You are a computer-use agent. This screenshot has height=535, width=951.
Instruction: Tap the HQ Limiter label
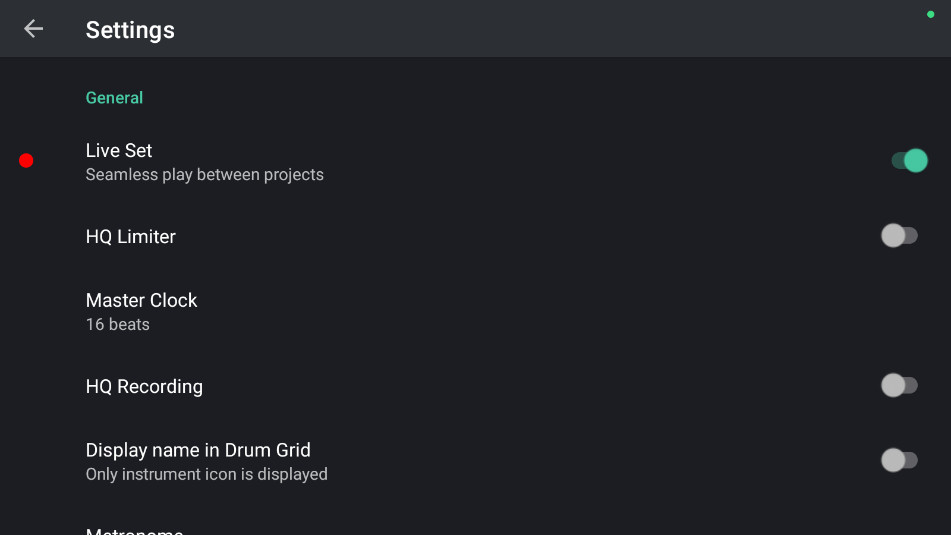(x=131, y=237)
